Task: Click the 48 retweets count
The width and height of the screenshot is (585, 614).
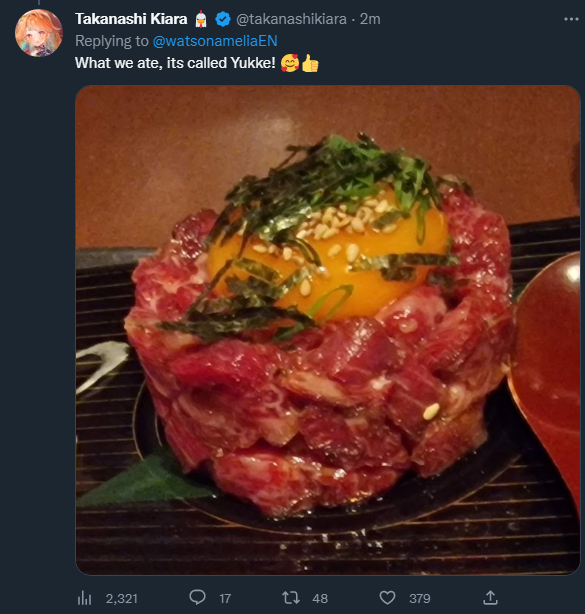Action: [x=320, y=598]
